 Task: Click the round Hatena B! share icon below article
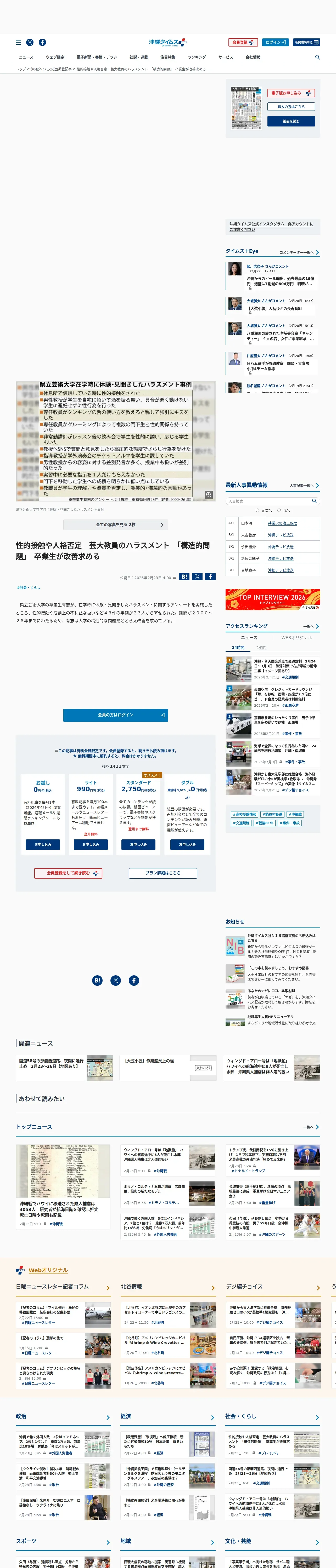97,981
